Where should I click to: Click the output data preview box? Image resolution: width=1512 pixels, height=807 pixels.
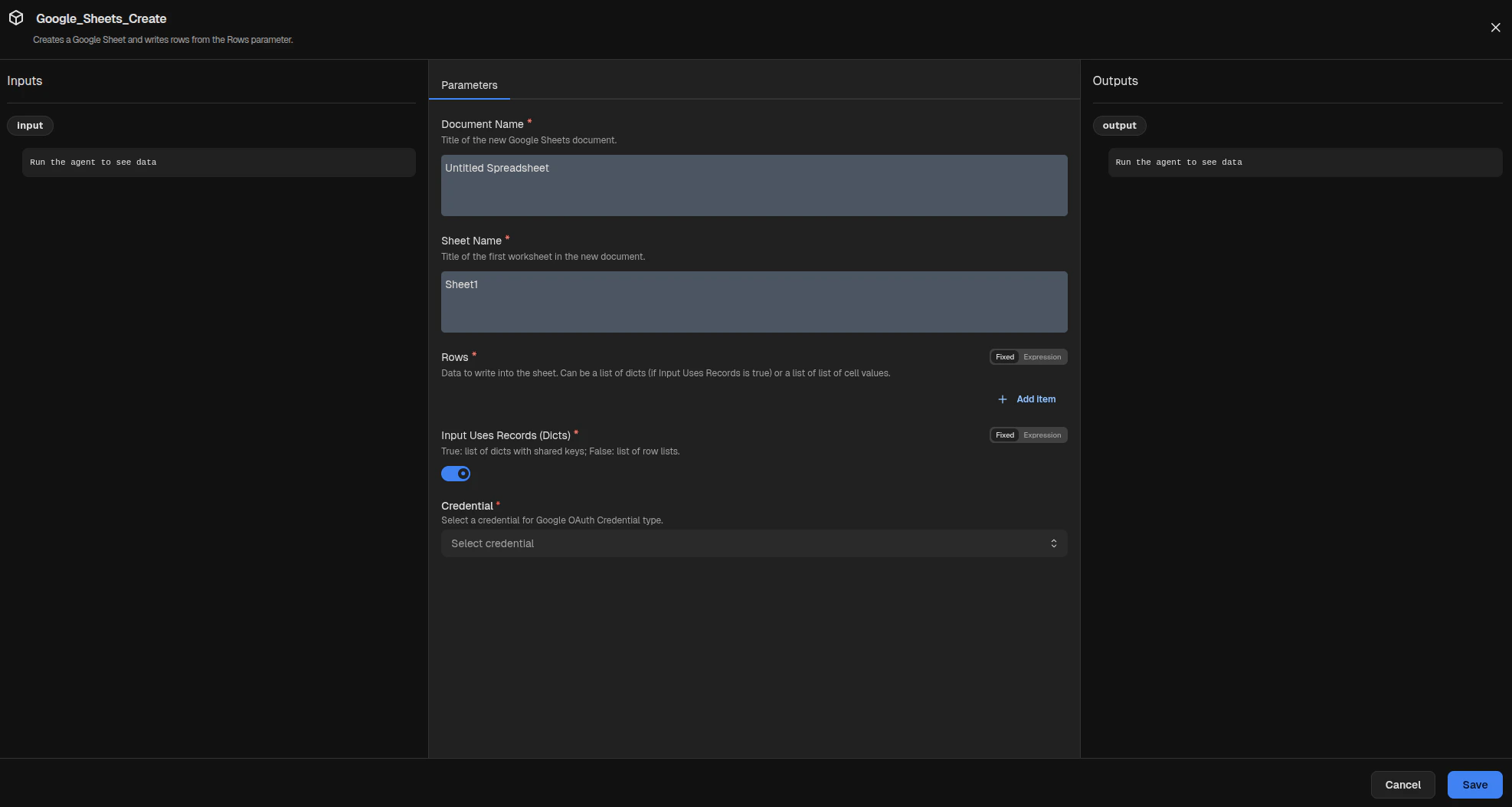pos(1304,162)
